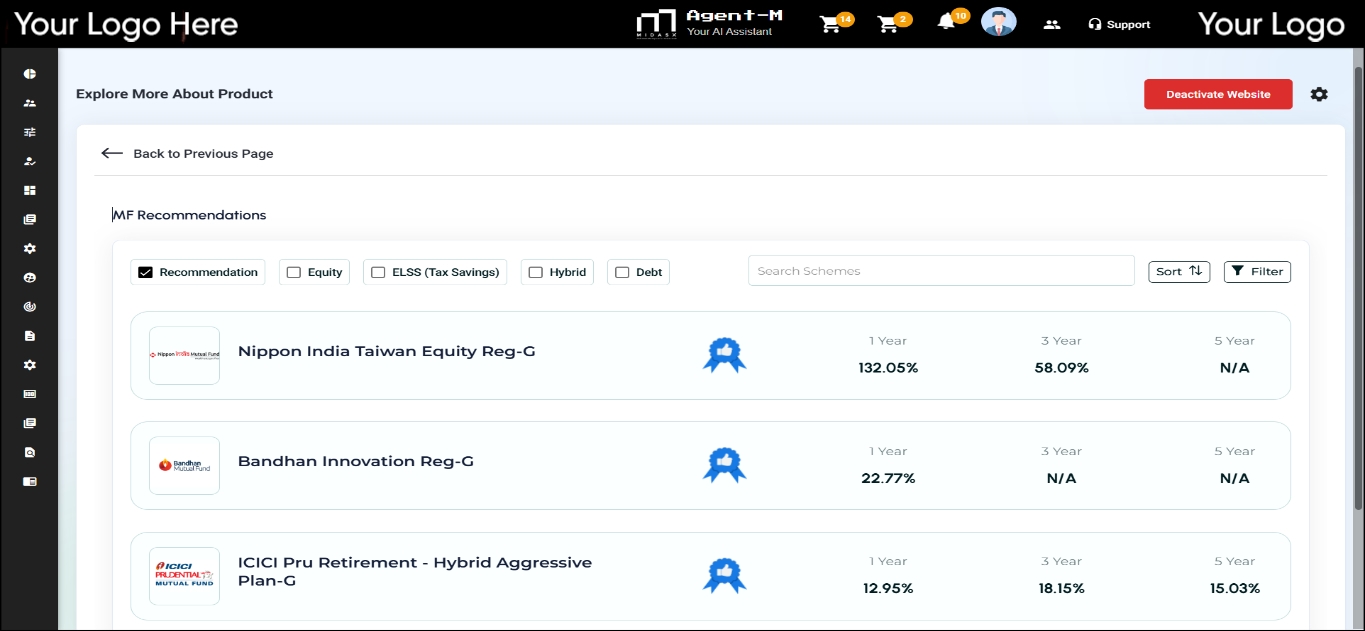Open Nippon India Taiwan Equity Reg-G
Screen dimensions: 1365x631
point(386,351)
